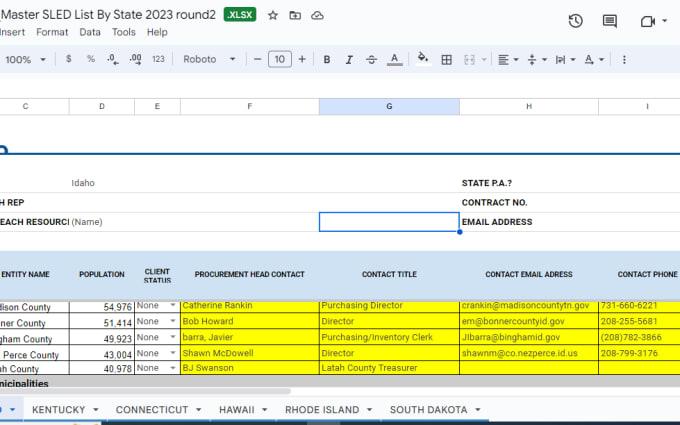Open the Insert menu

12,32
